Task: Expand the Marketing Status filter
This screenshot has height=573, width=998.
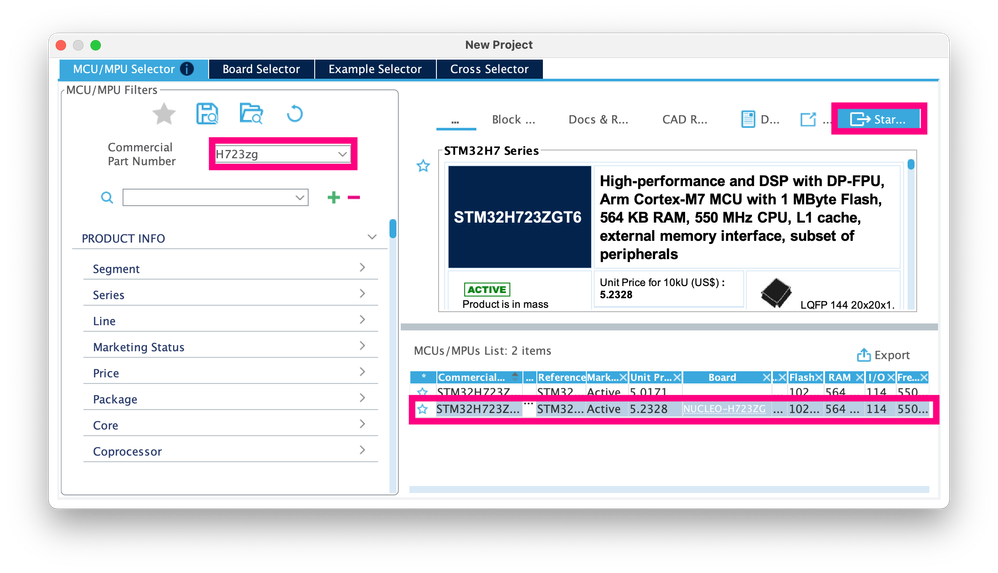Action: pyautogui.click(x=362, y=346)
